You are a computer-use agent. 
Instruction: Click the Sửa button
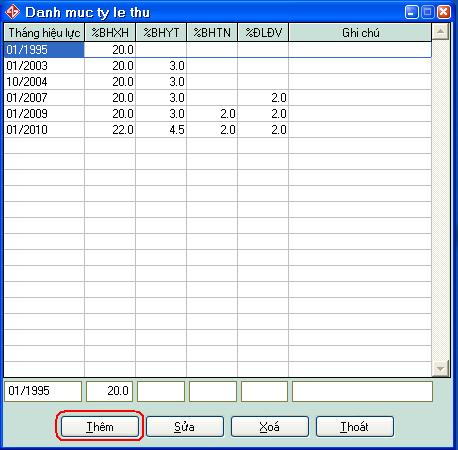coord(184,426)
